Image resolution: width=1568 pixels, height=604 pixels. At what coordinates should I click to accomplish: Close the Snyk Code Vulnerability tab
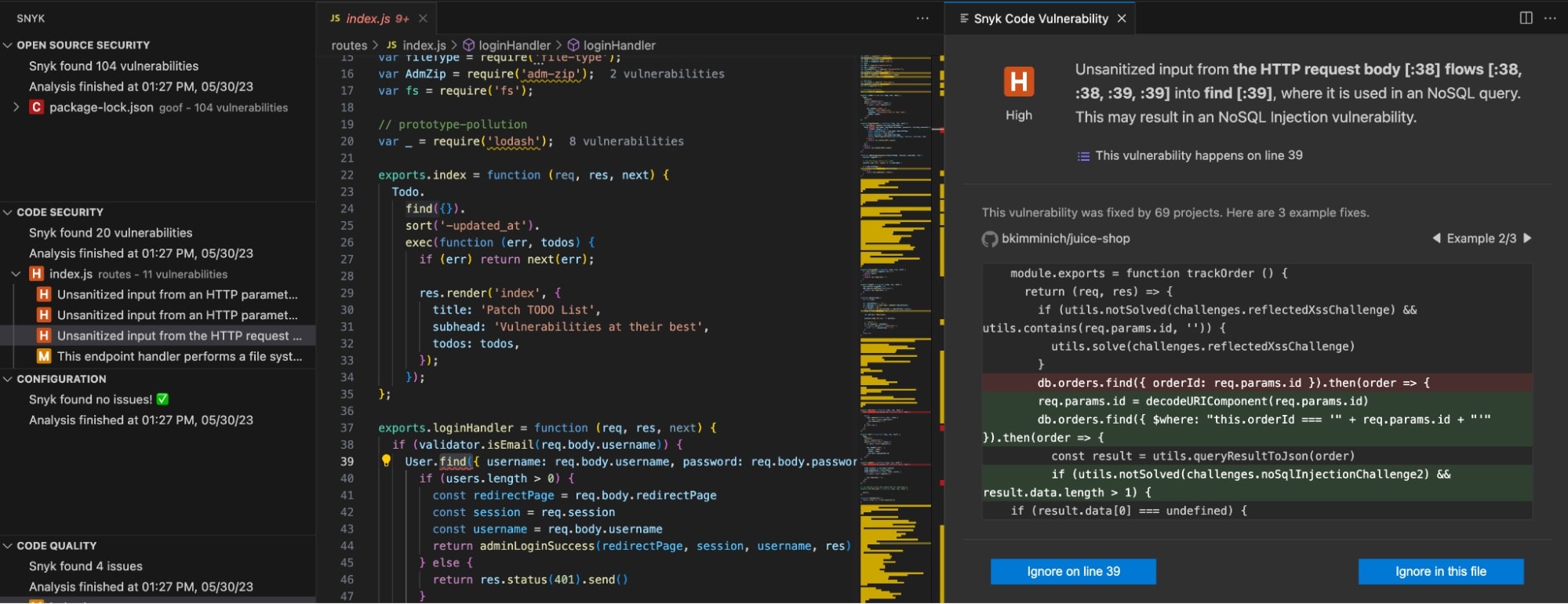(1122, 18)
